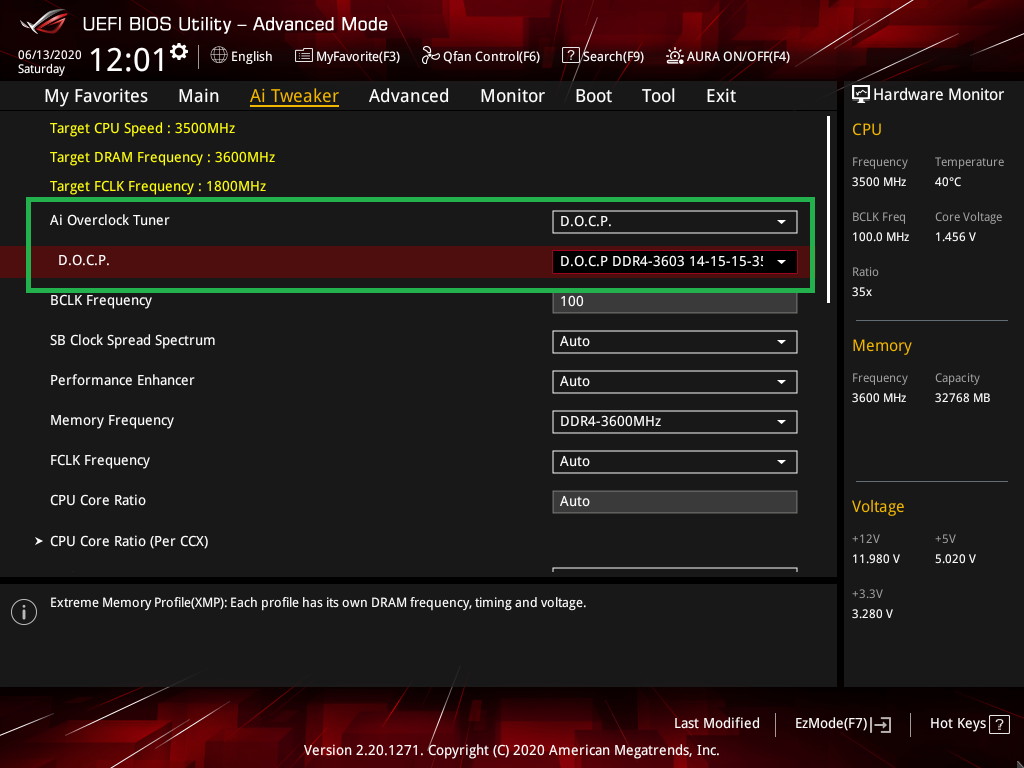Open MyFavorite(F3) from the top bar
The width and height of the screenshot is (1024, 768).
[347, 56]
